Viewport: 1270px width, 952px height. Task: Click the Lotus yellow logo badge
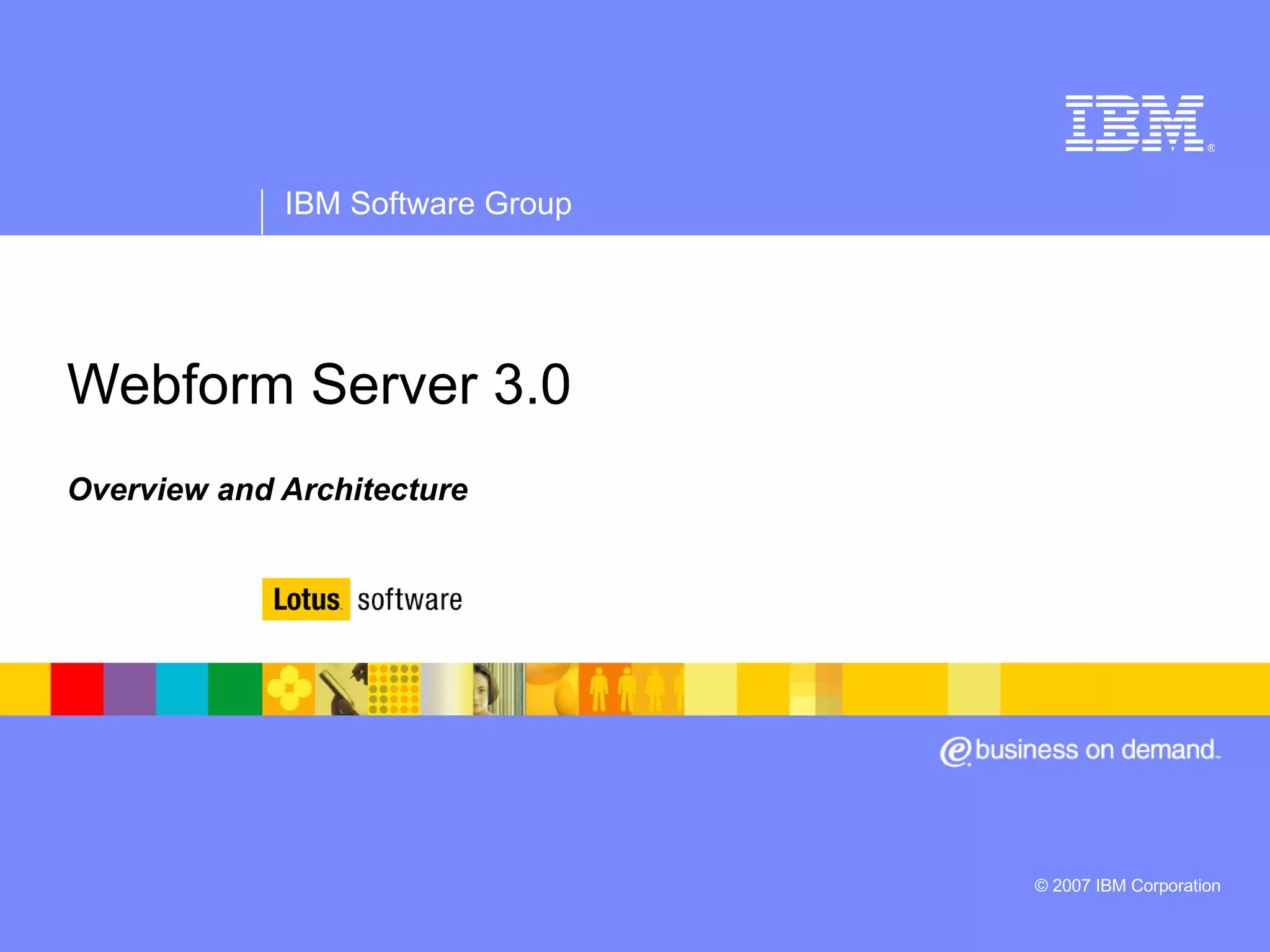[306, 599]
